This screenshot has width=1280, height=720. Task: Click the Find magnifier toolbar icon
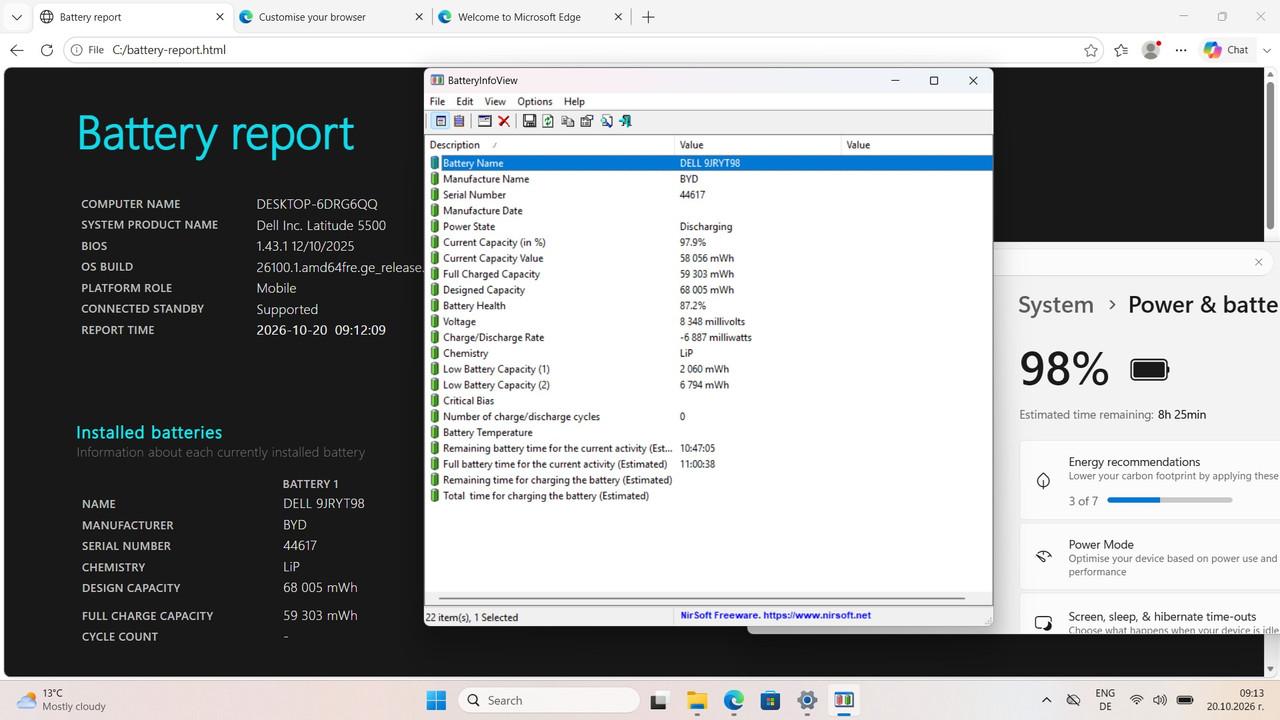pyautogui.click(x=606, y=121)
